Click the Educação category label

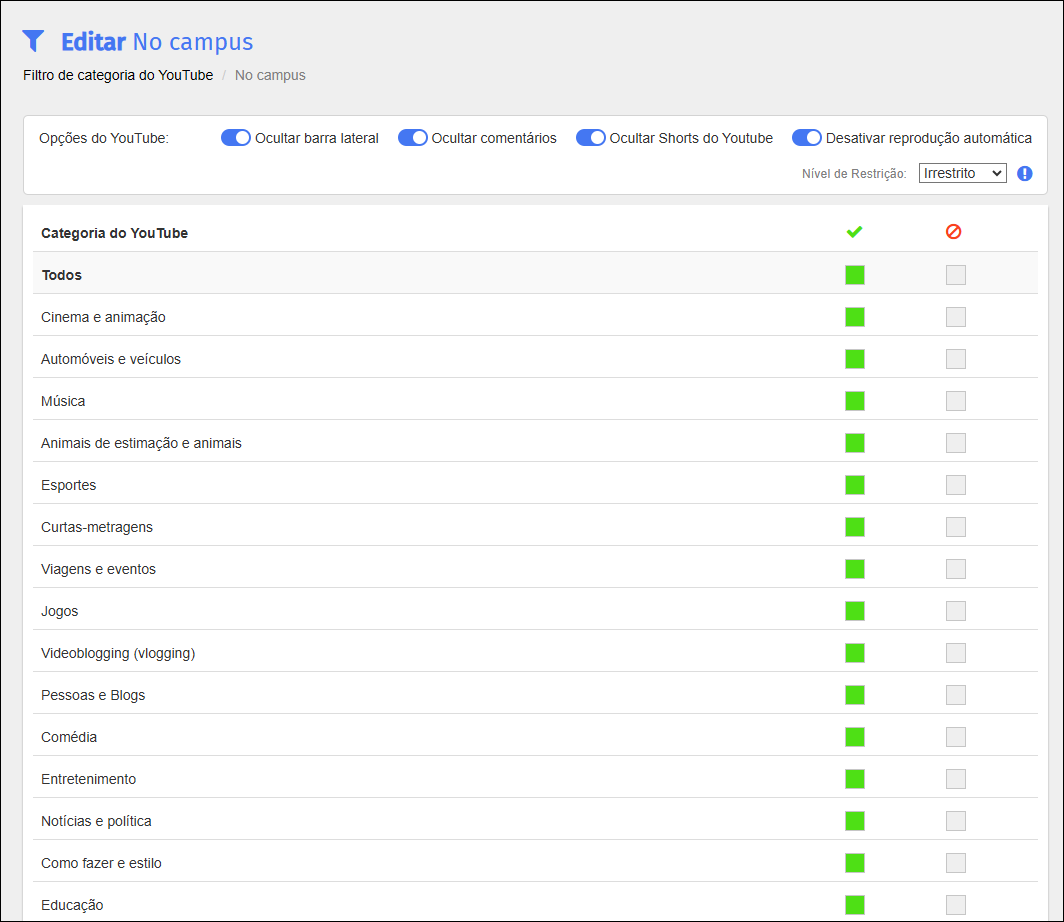click(x=72, y=906)
